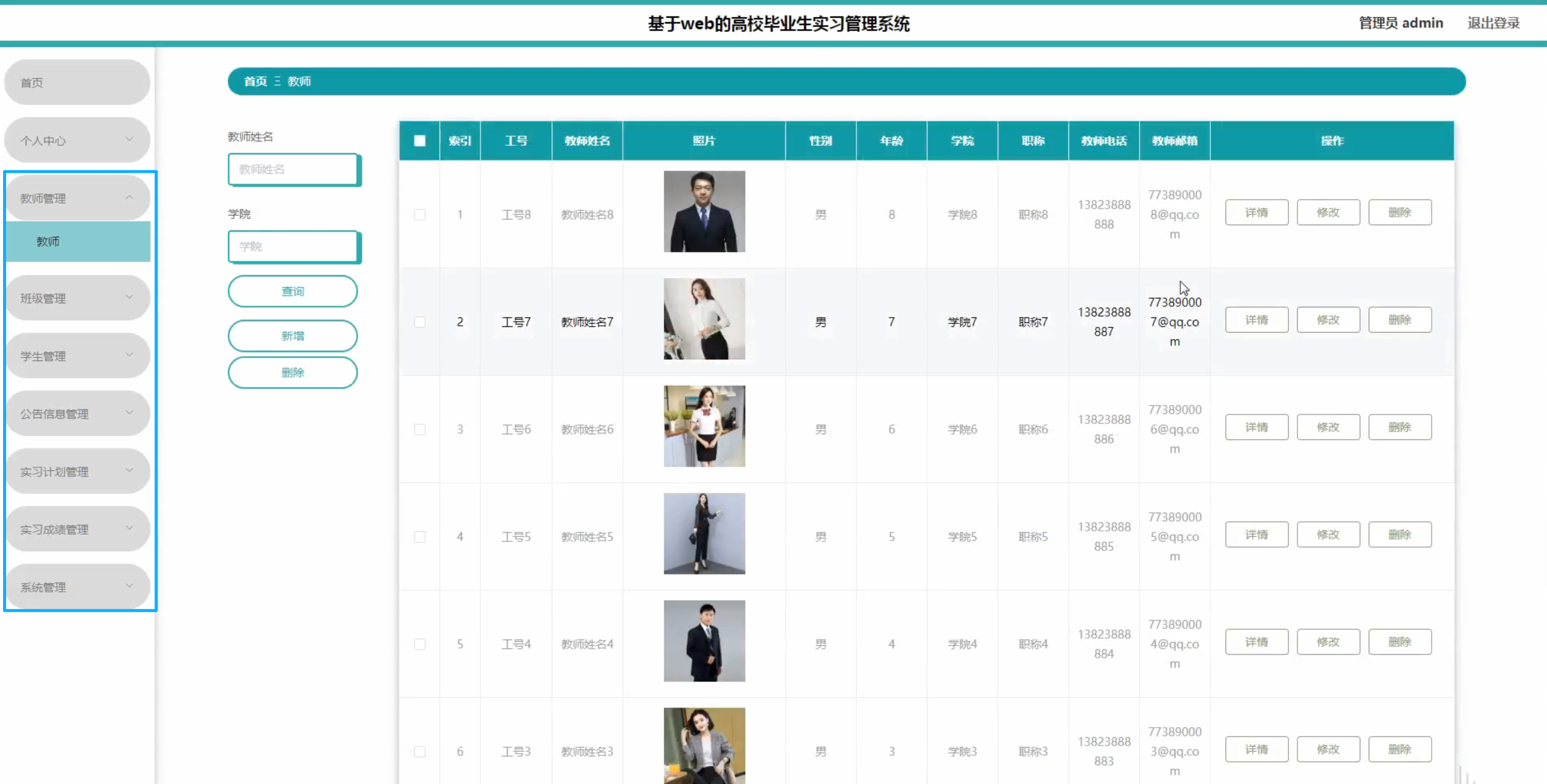
Task: Open the 首页 item in the sidebar
Action: (76, 82)
